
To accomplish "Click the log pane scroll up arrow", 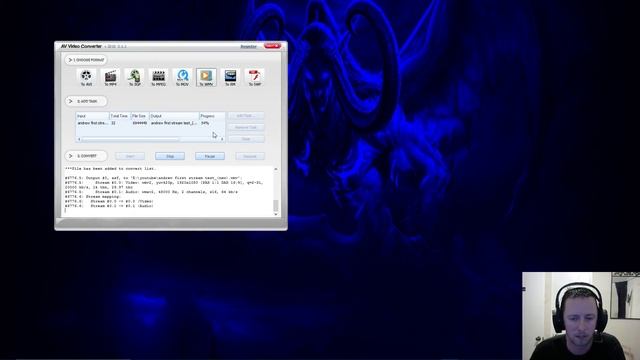I will pos(276,169).
